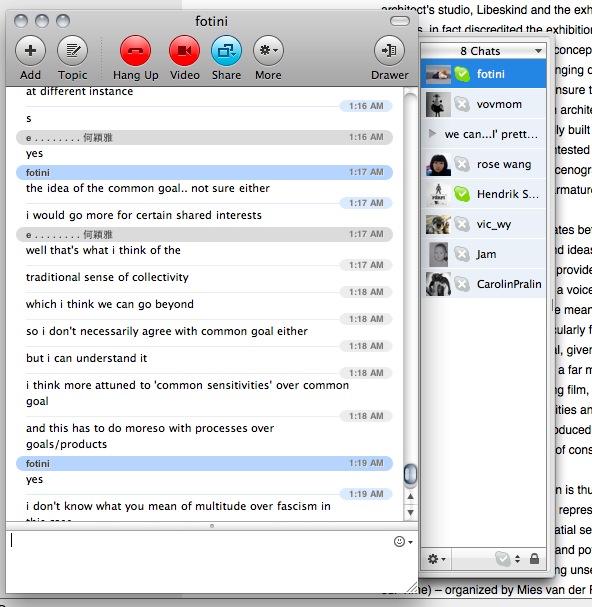
Task: Start video with the Video button
Action: pyautogui.click(x=185, y=51)
